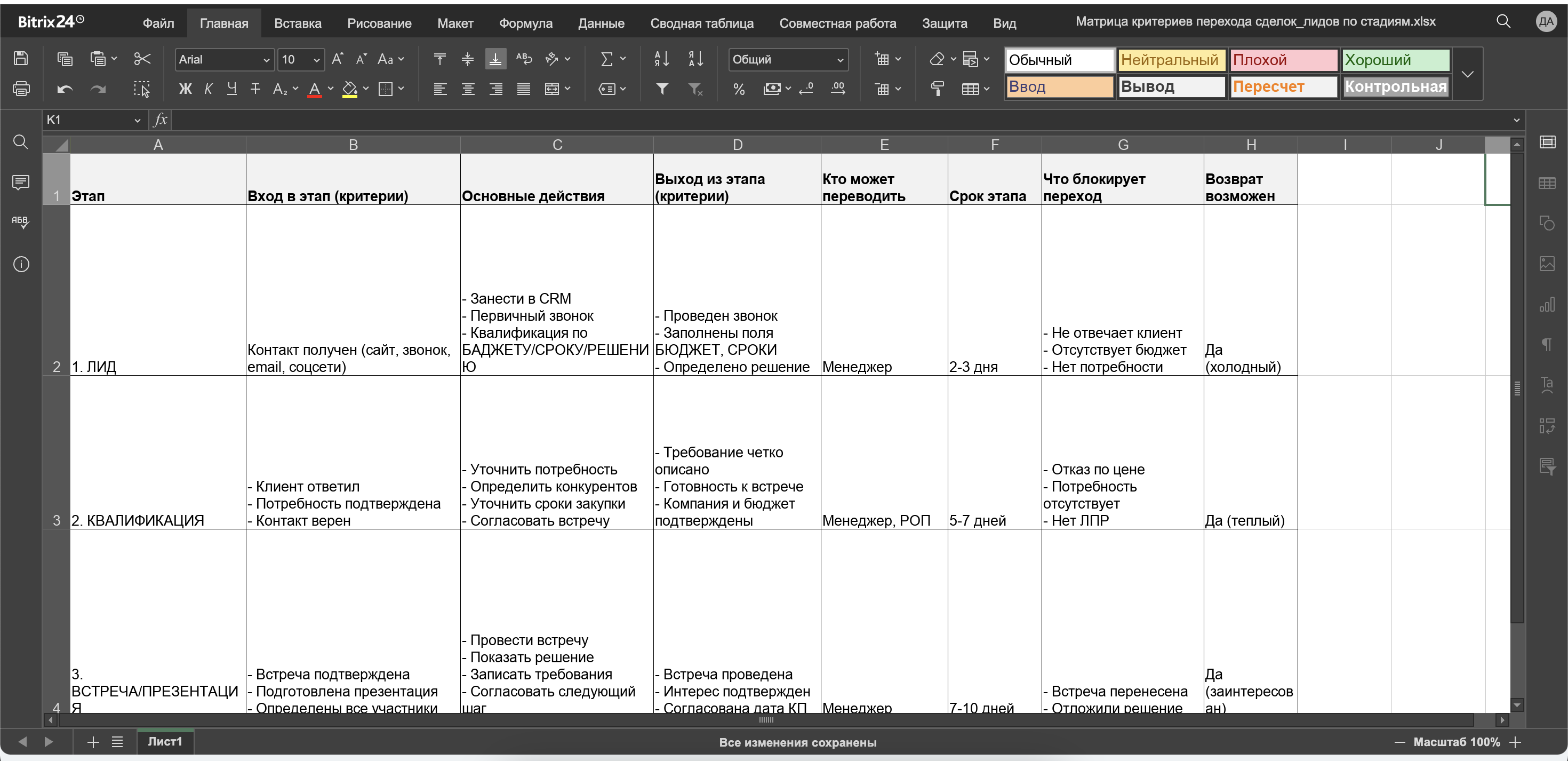Viewport: 1568px width, 761px height.
Task: Toggle bold Ж formatting
Action: pos(185,89)
